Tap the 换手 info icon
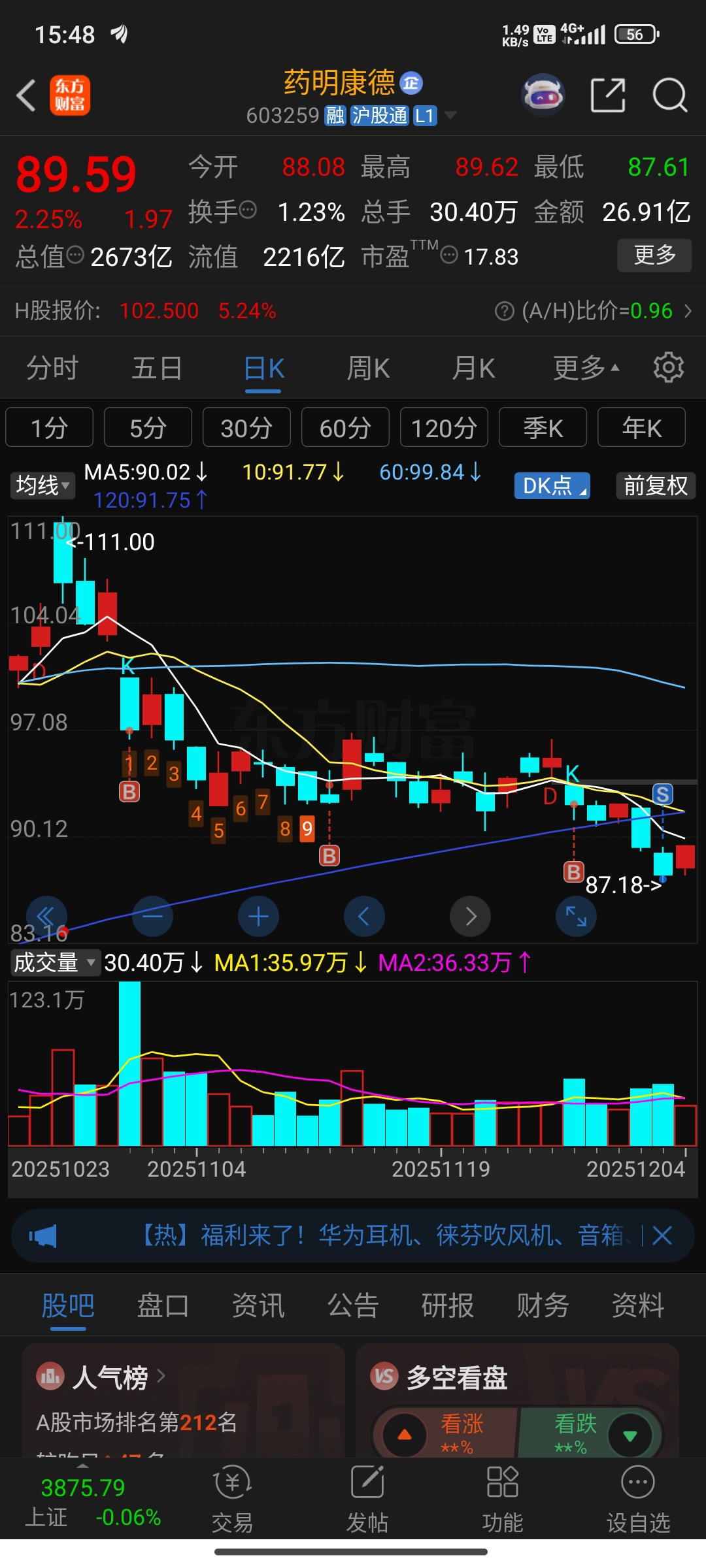Screen dimensions: 706x1568 (x=248, y=210)
